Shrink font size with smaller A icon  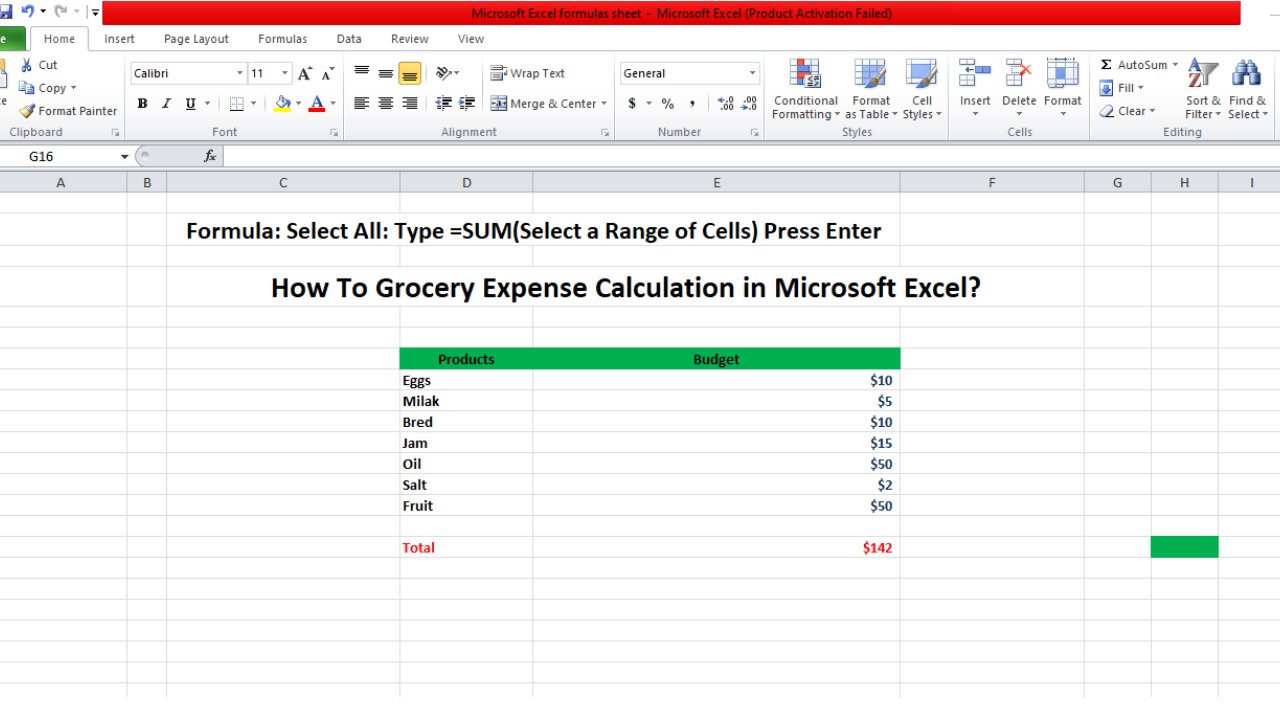coord(328,73)
